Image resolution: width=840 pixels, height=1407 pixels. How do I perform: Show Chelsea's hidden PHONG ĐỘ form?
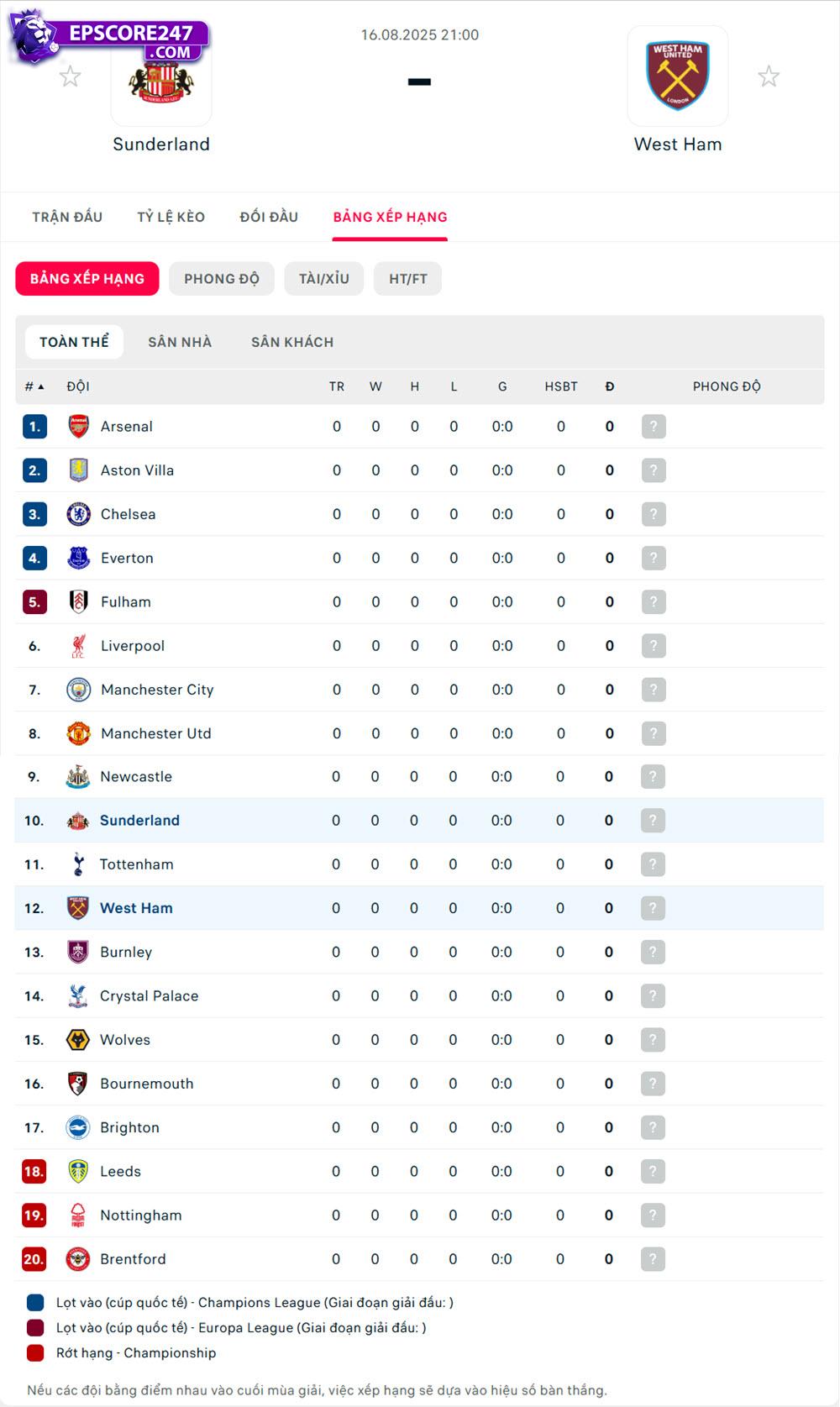point(653,514)
